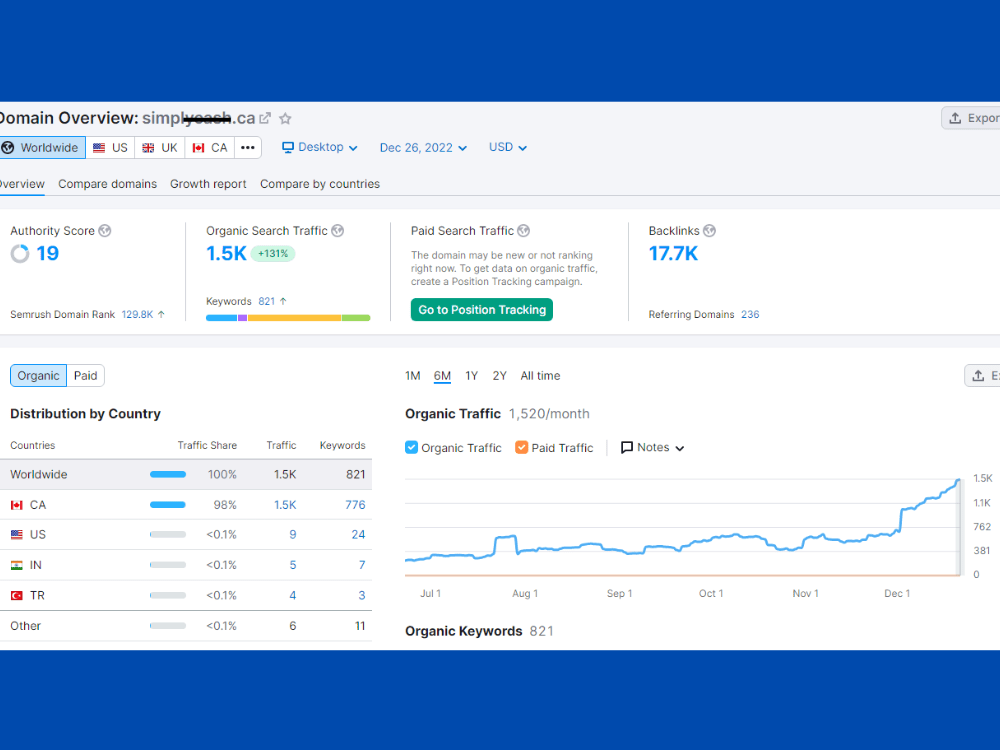This screenshot has width=1000, height=750.
Task: Click the Authority Score ring icon
Action: [x=20, y=254]
